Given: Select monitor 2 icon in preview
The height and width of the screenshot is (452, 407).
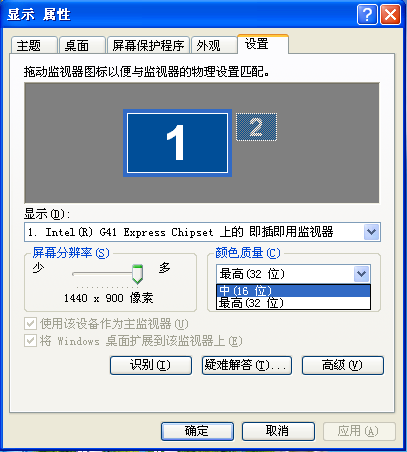Looking at the screenshot, I should click(256, 127).
